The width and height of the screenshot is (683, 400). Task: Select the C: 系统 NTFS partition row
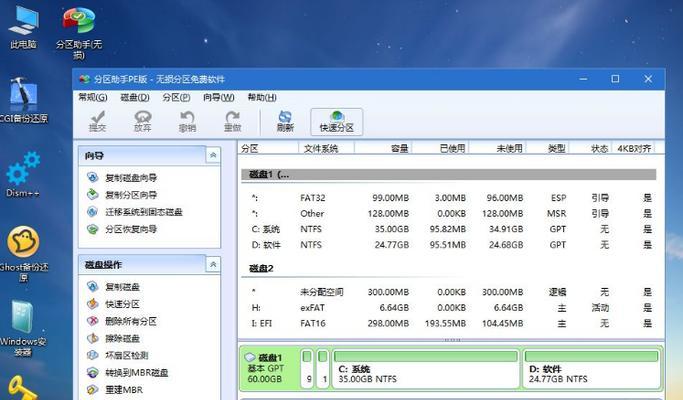click(449, 229)
